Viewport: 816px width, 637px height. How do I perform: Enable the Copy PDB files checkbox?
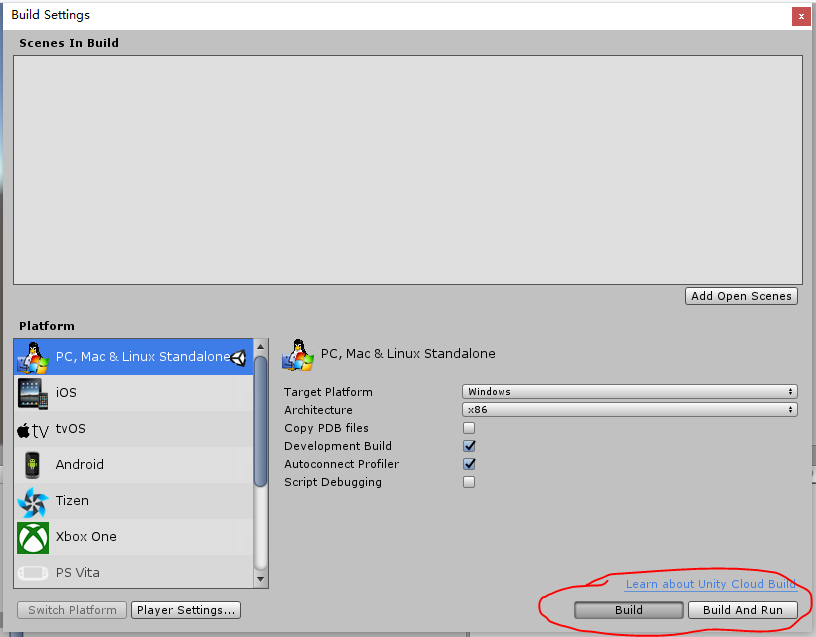pos(469,428)
